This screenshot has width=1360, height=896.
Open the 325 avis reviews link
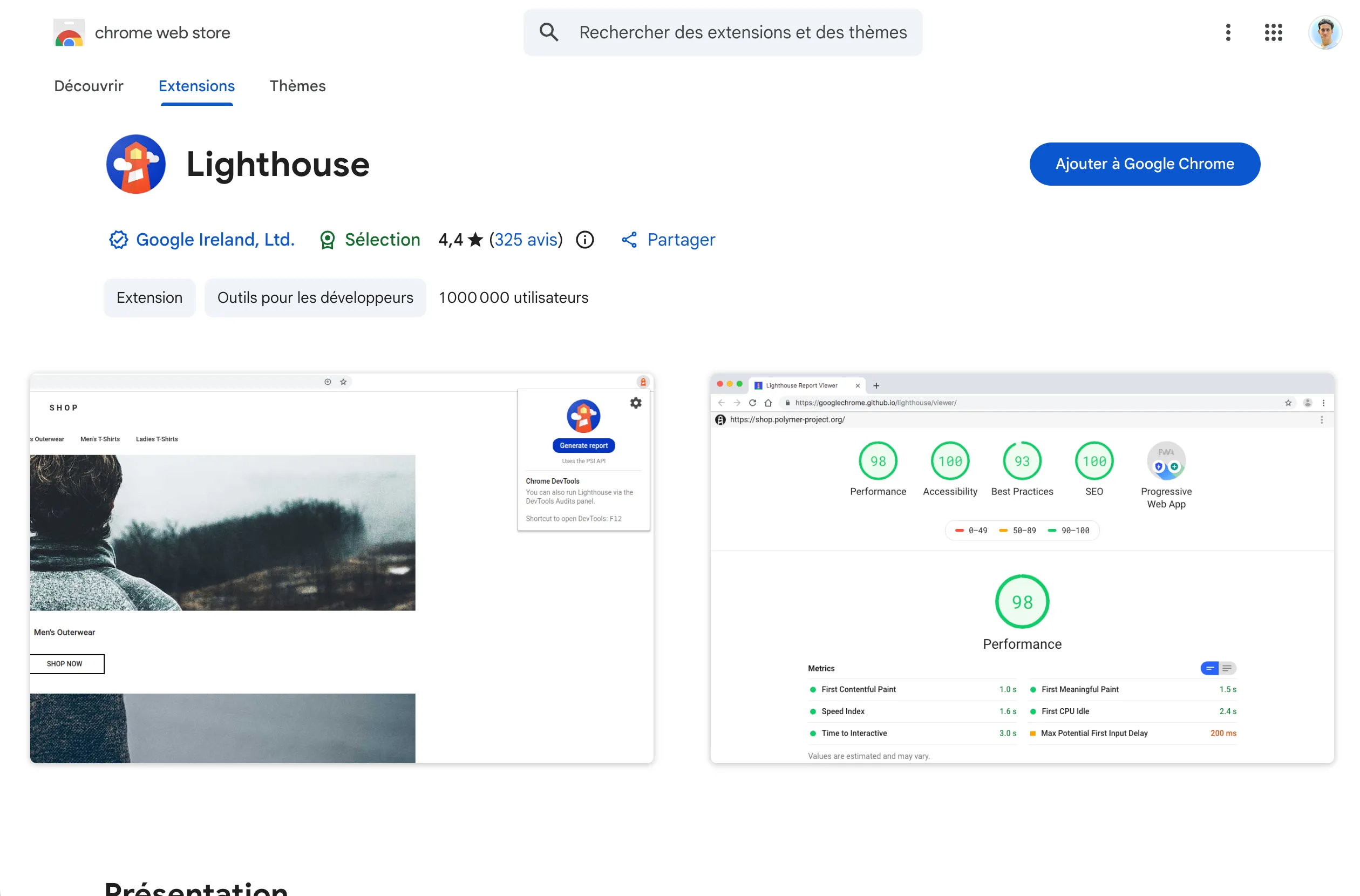tap(526, 240)
